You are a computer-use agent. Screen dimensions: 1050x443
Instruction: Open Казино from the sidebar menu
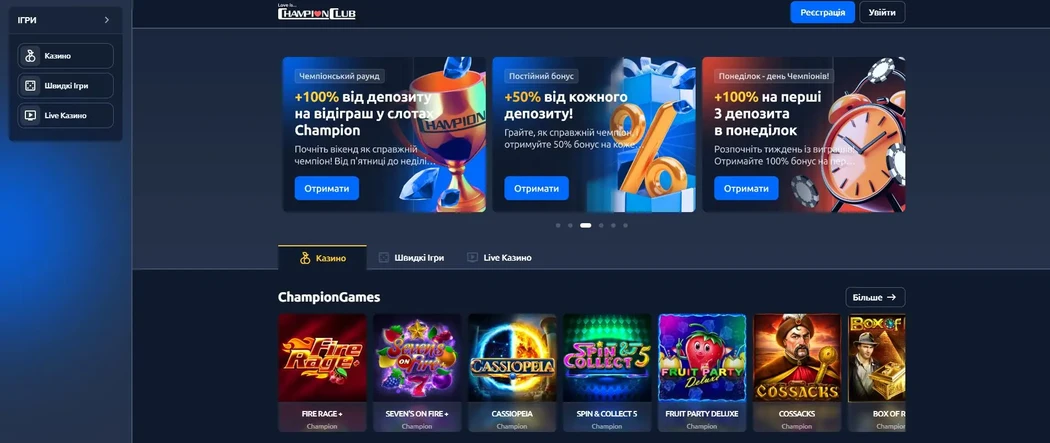(x=66, y=56)
